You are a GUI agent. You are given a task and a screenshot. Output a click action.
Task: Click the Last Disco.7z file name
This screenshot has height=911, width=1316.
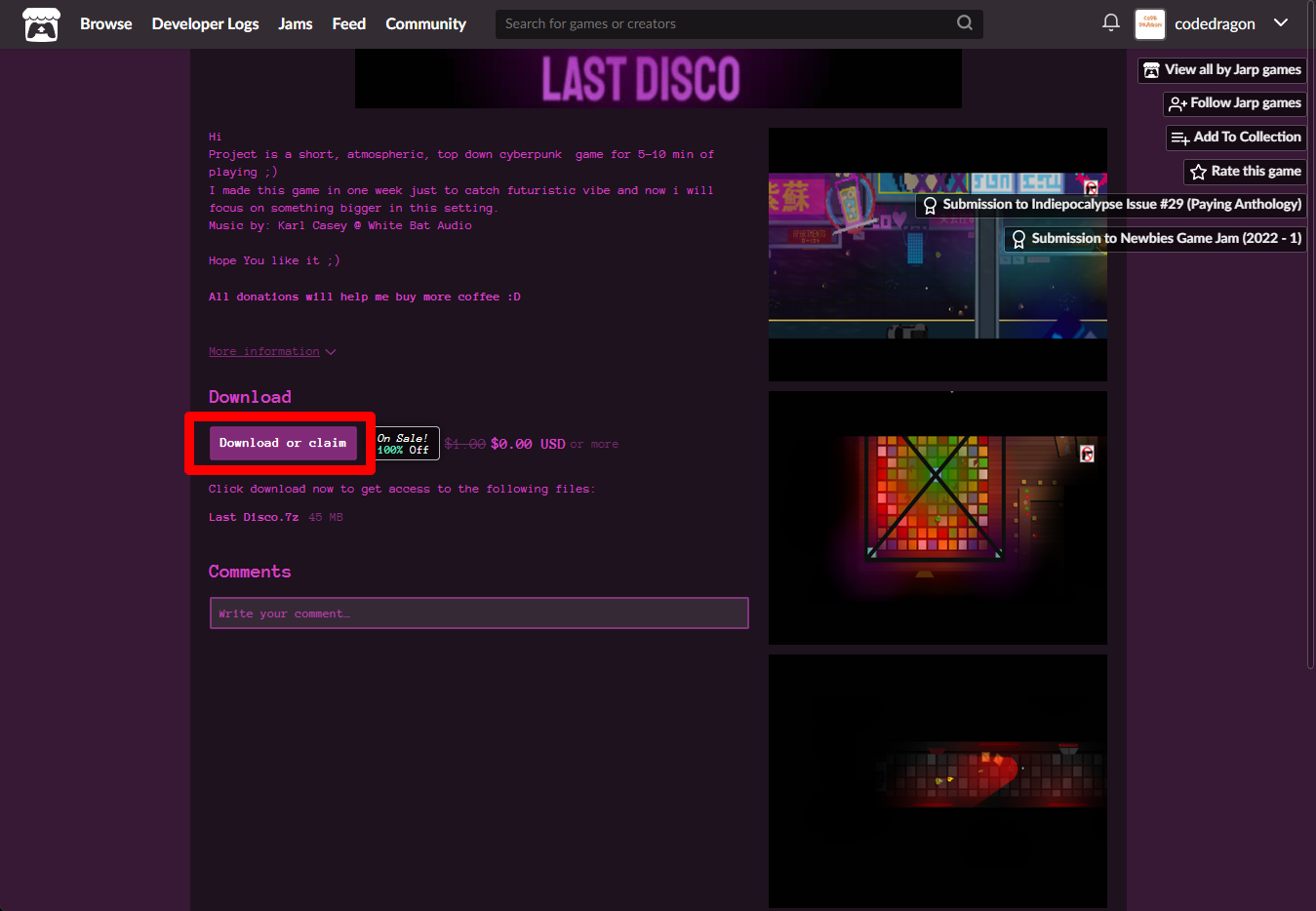[x=254, y=517]
